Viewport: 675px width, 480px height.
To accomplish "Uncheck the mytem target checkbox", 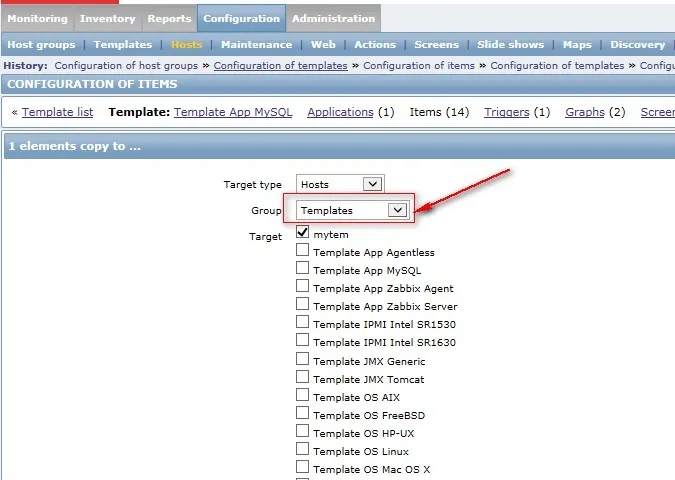I will pos(302,232).
